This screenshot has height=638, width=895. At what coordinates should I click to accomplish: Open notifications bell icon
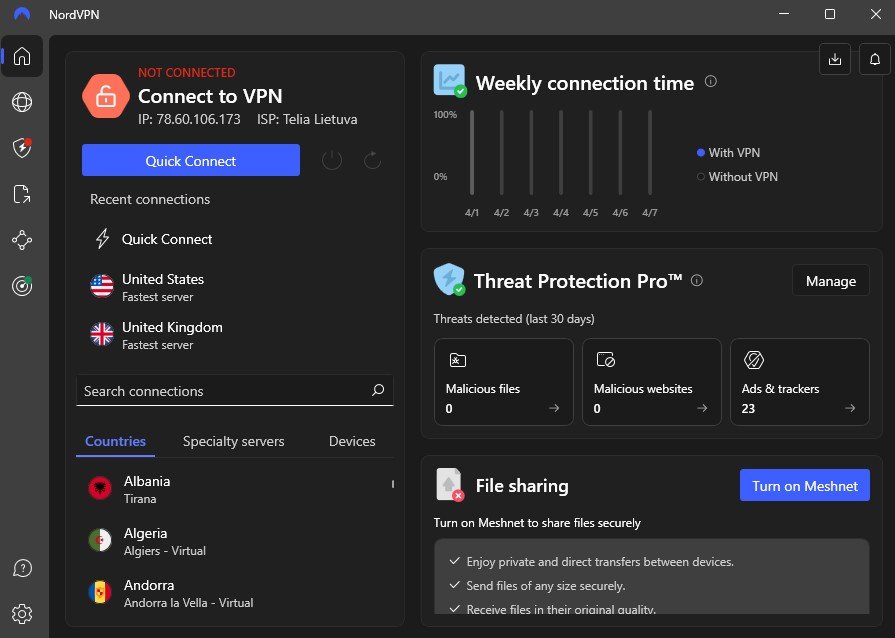(874, 59)
